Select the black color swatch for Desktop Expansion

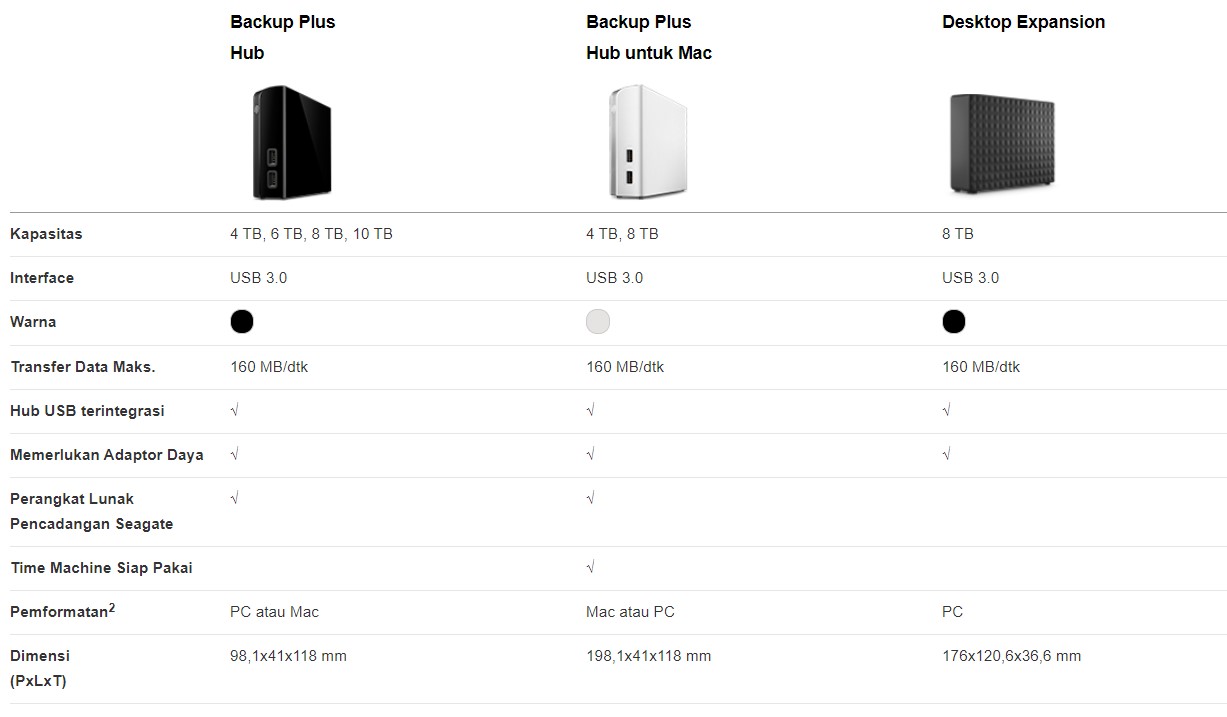(x=954, y=321)
